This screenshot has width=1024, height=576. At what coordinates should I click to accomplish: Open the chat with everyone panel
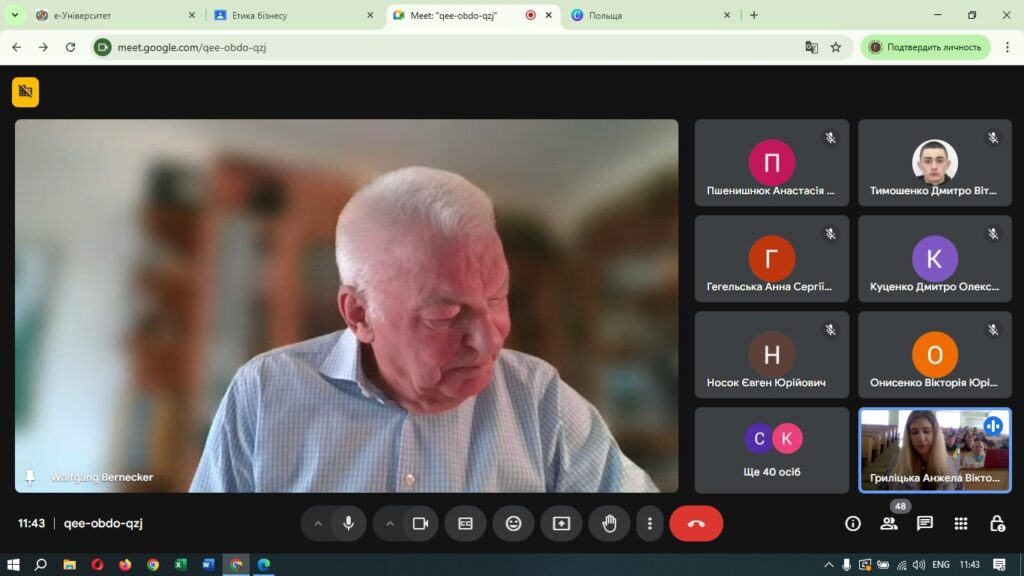tap(925, 523)
